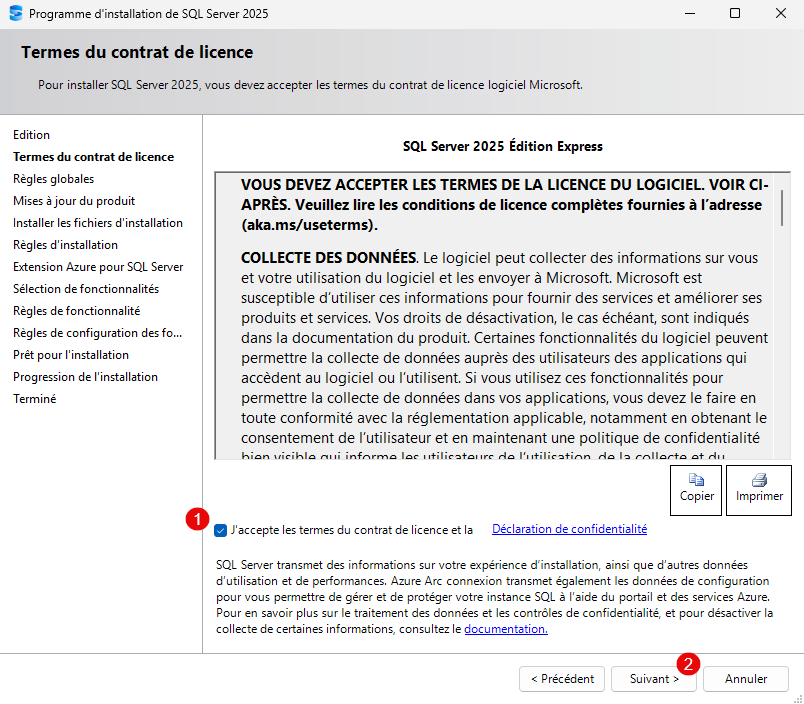This screenshot has height=704, width=804.
Task: Click the Annuler button
Action: 746,679
